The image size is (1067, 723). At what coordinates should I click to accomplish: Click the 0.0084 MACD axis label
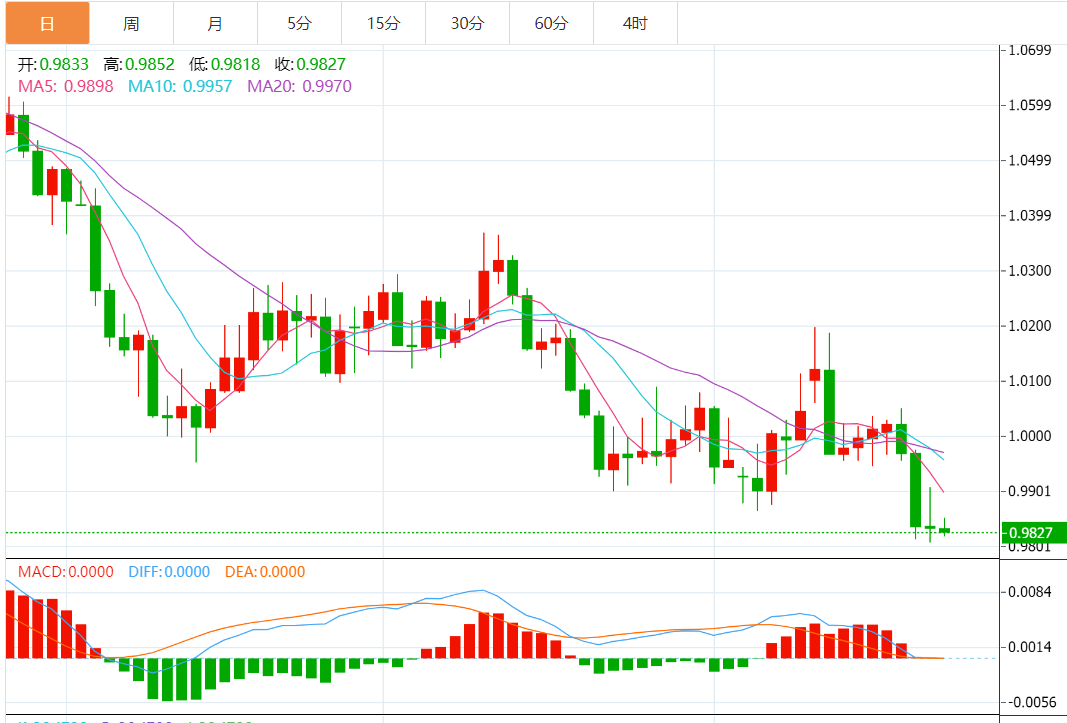(1030, 592)
